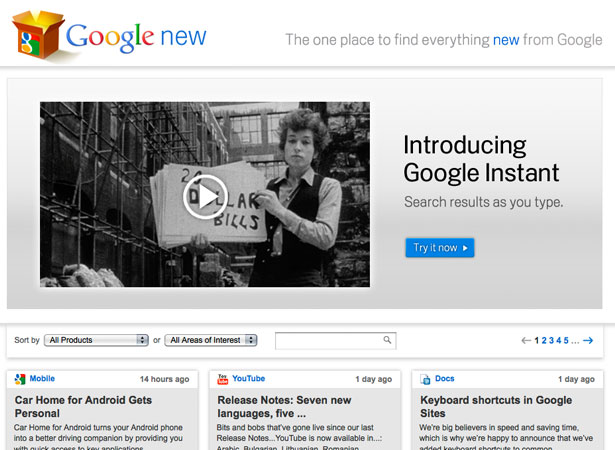Open the All Areas of Interest dropdown
The width and height of the screenshot is (615, 450).
(211, 340)
